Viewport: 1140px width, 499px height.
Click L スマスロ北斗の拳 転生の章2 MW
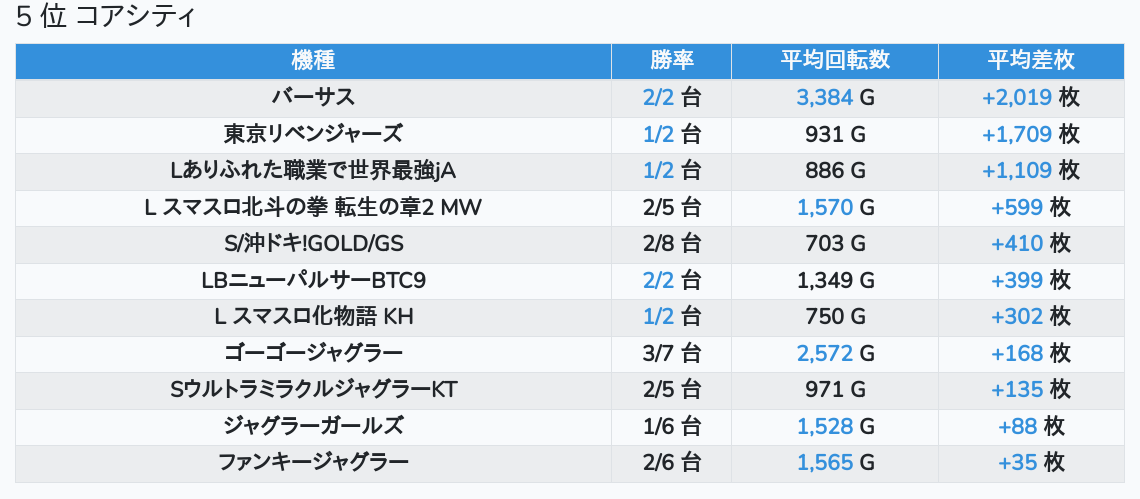(x=313, y=207)
